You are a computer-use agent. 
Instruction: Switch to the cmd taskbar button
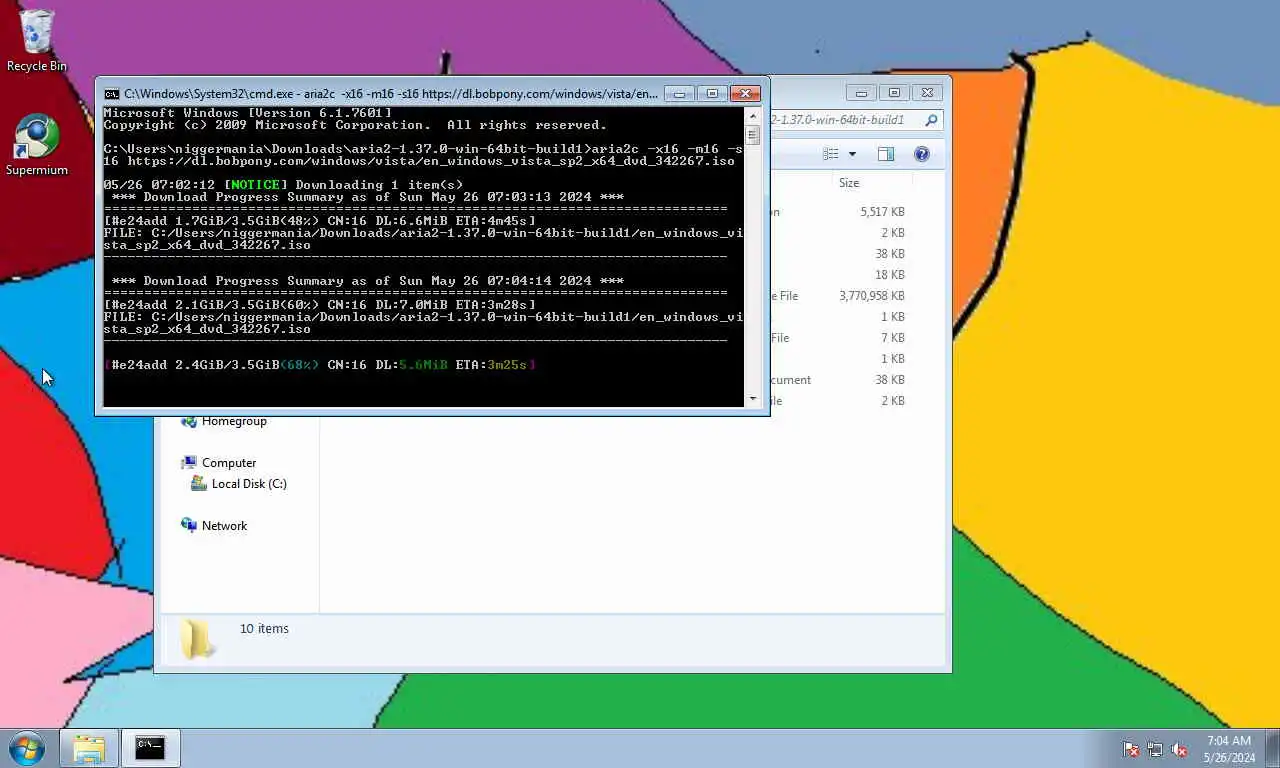pyautogui.click(x=150, y=748)
